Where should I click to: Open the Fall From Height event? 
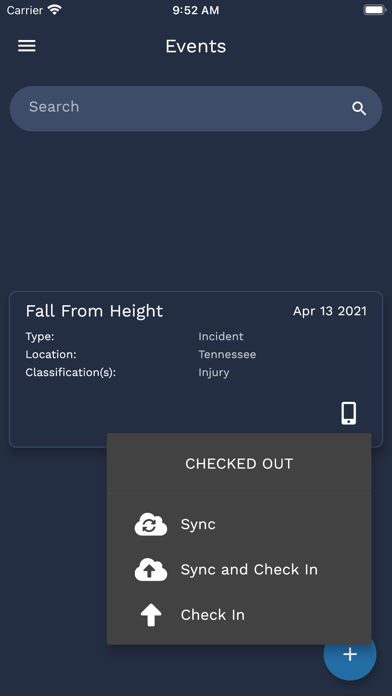[x=196, y=369]
